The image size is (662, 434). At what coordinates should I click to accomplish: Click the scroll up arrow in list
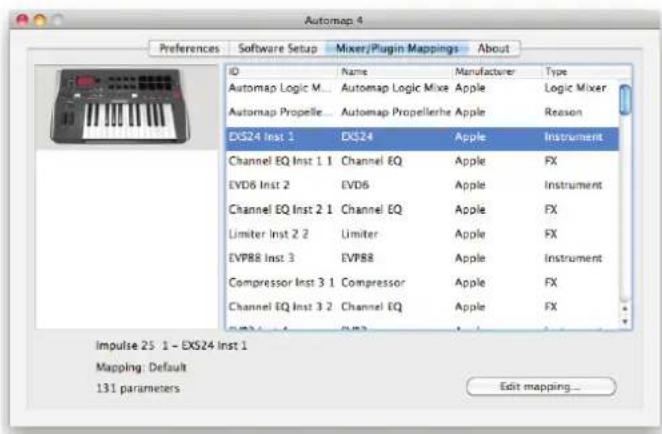coord(625,309)
